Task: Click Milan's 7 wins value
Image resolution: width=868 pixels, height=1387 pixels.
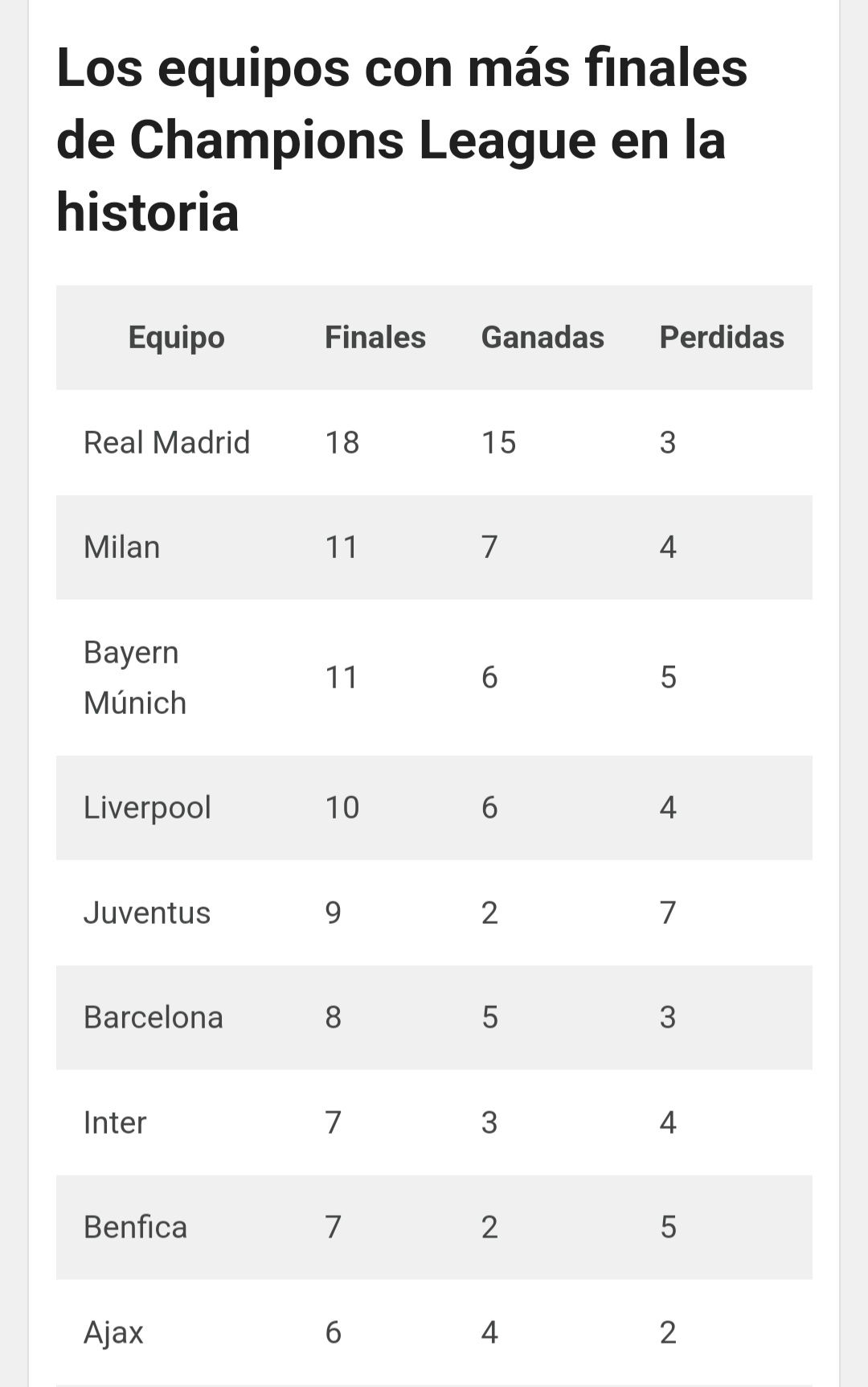Action: (x=489, y=548)
